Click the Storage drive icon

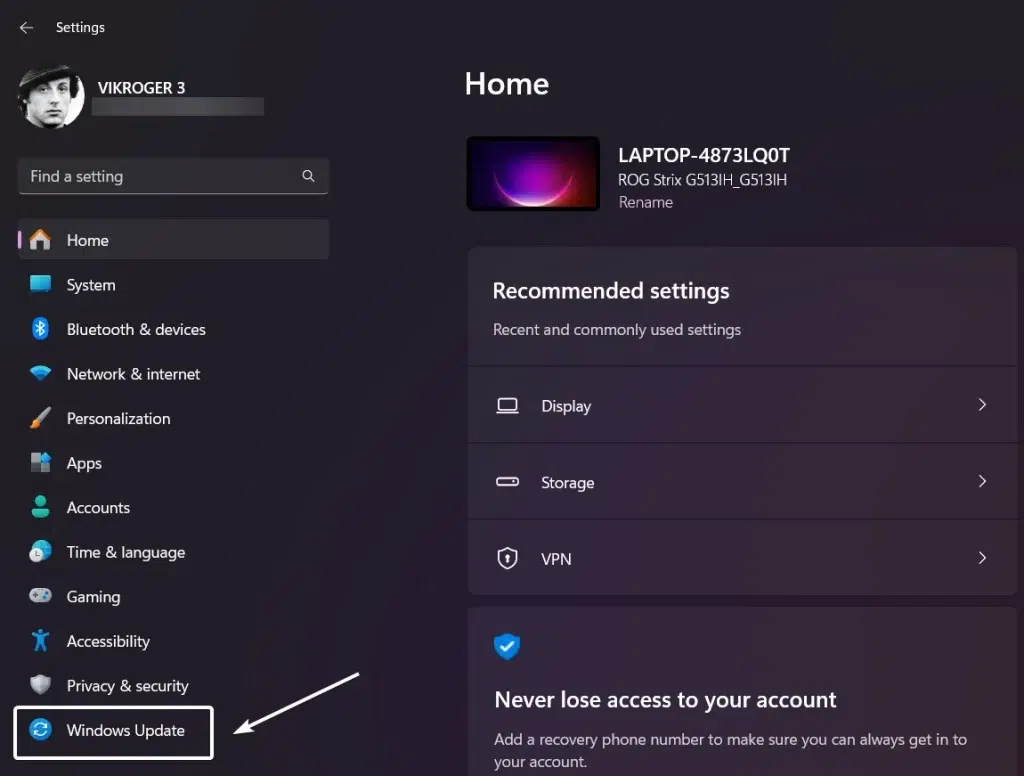click(x=507, y=482)
